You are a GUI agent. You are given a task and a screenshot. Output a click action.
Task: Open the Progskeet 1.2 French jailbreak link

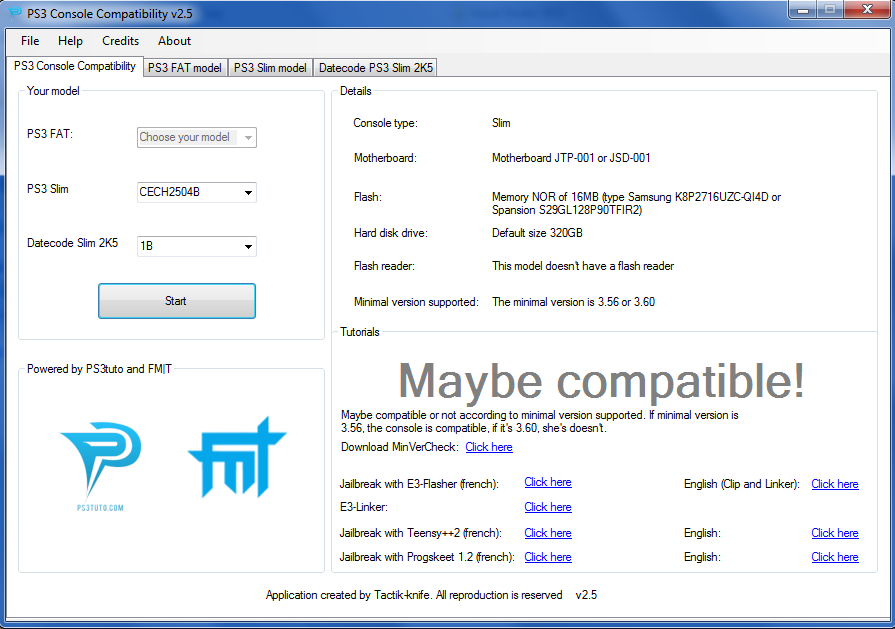(x=548, y=557)
